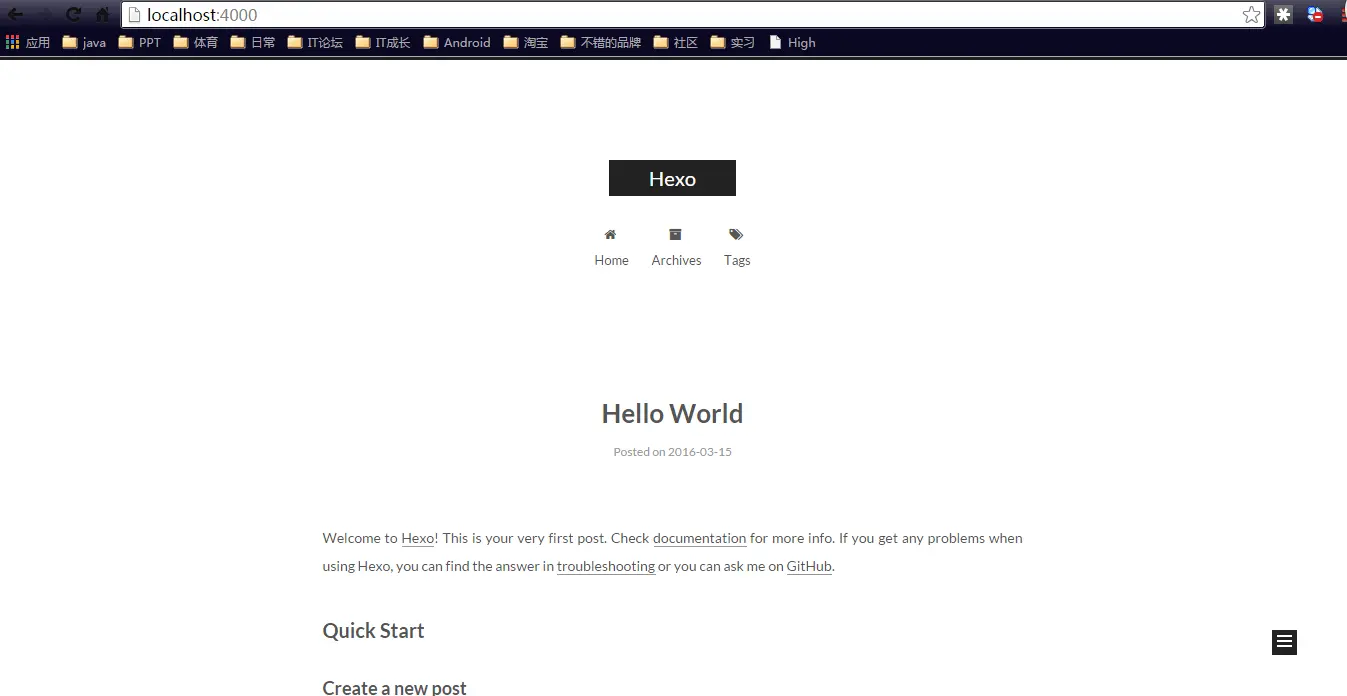Open the 日常 bookmarks folder
Screen dimensions: 1347x696
pyautogui.click(x=252, y=42)
